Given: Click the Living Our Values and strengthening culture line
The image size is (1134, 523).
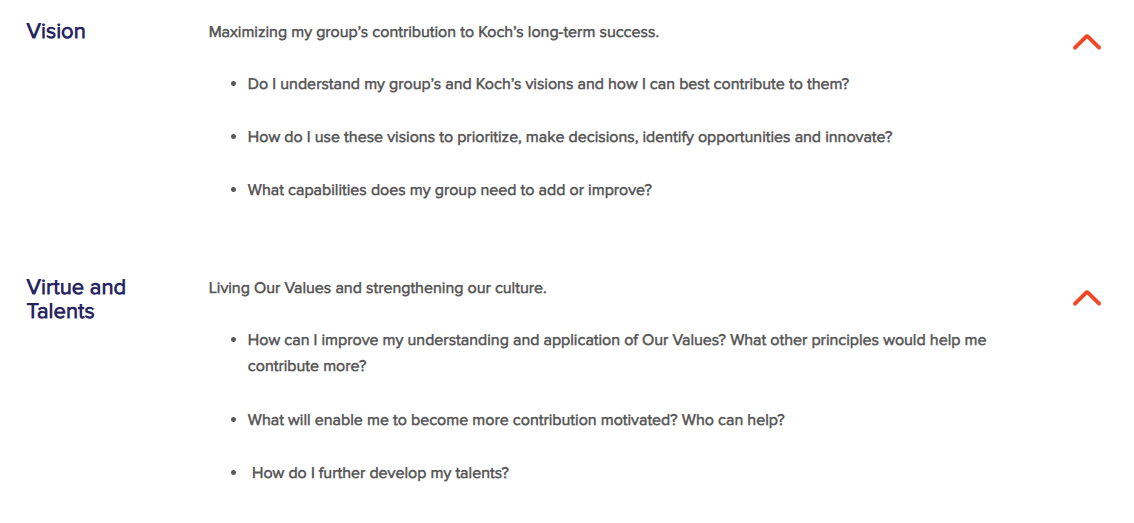Looking at the screenshot, I should point(378,288).
